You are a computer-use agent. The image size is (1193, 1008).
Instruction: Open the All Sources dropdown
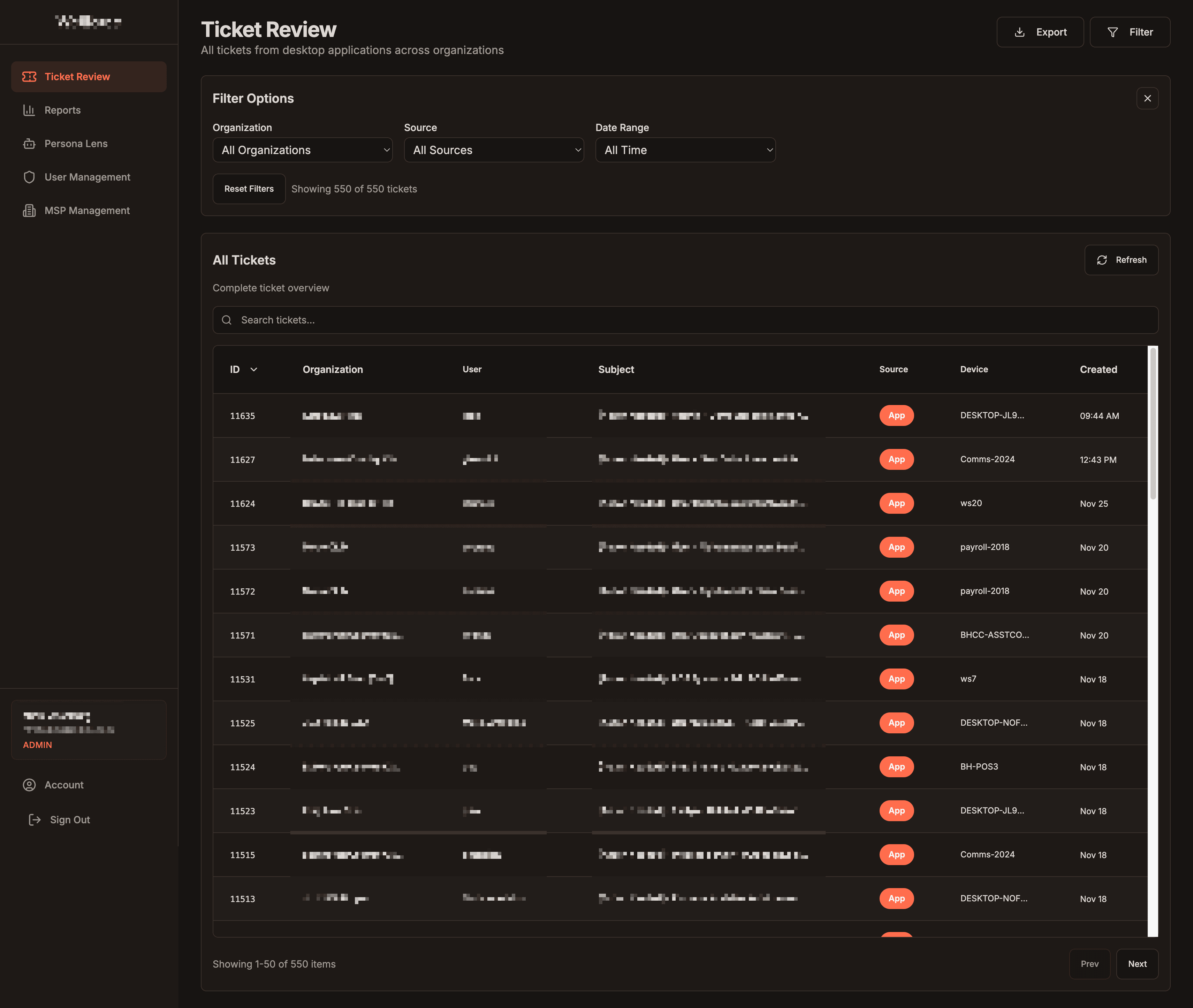(494, 150)
